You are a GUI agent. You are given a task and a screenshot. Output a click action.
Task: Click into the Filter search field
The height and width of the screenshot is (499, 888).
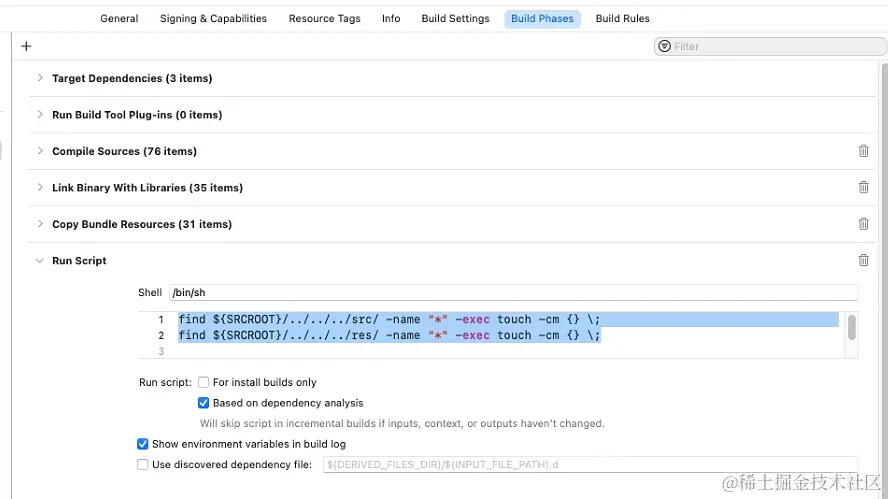click(770, 46)
